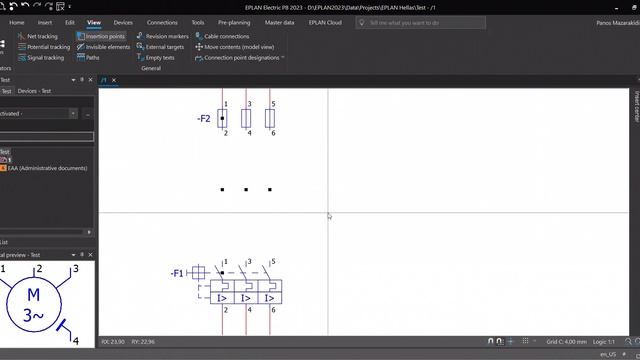640x360 pixels.
Task: Click the Redo icon in quick access toolbar
Action: pyautogui.click(x=37, y=6)
